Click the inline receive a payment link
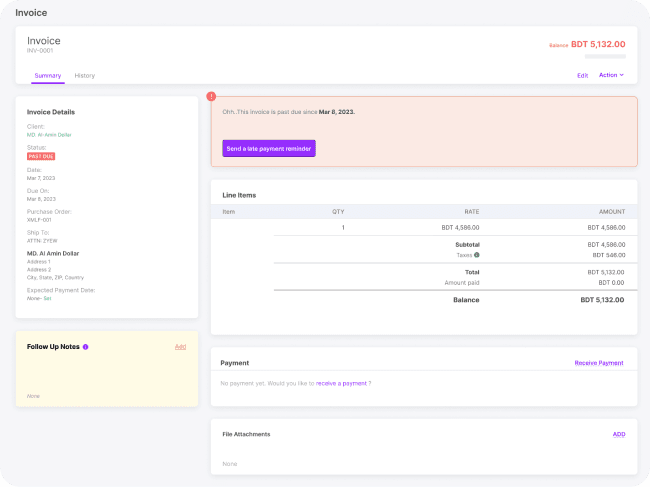The width and height of the screenshot is (650, 487). (341, 383)
